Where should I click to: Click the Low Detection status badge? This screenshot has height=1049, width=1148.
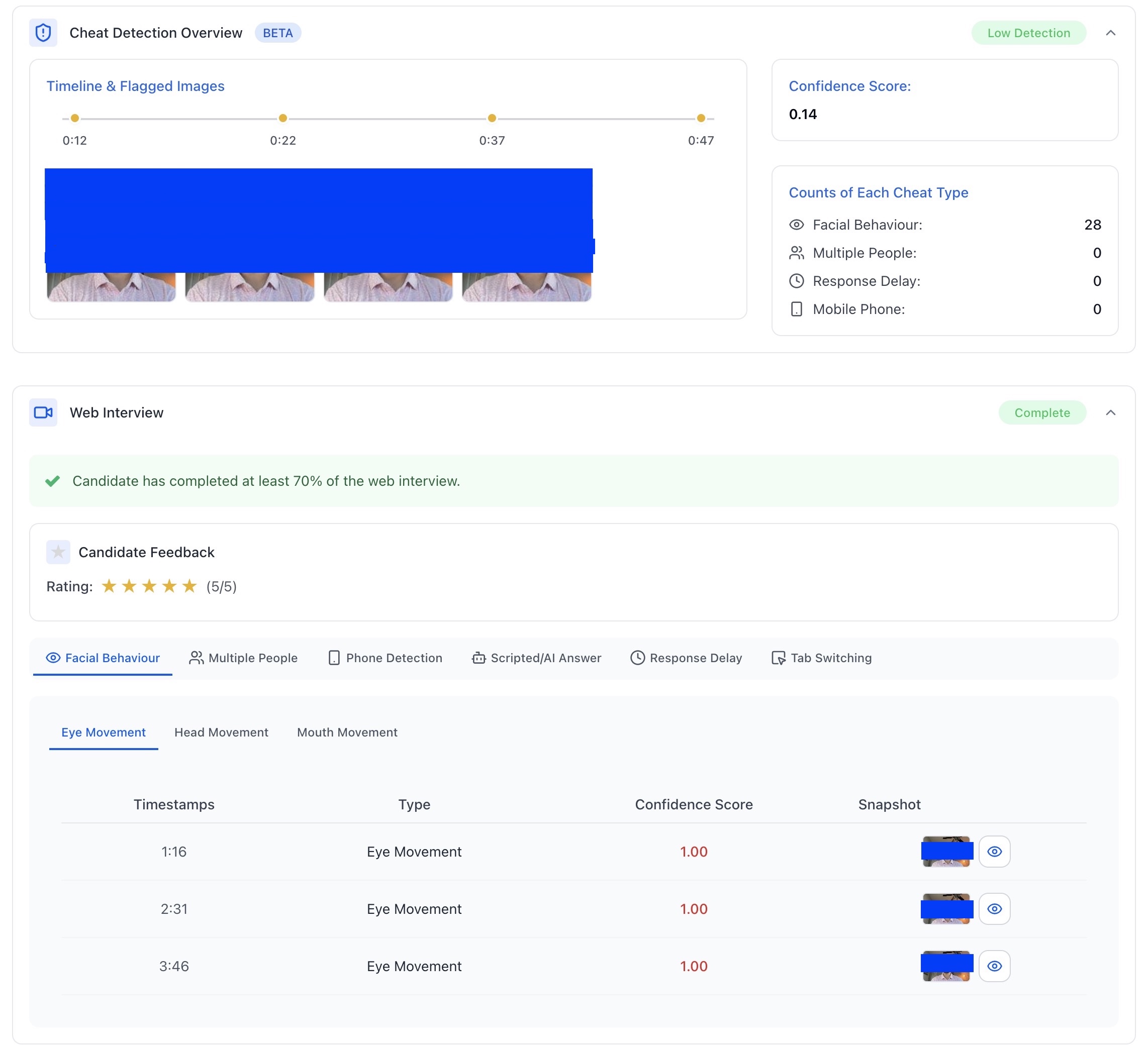click(1028, 33)
